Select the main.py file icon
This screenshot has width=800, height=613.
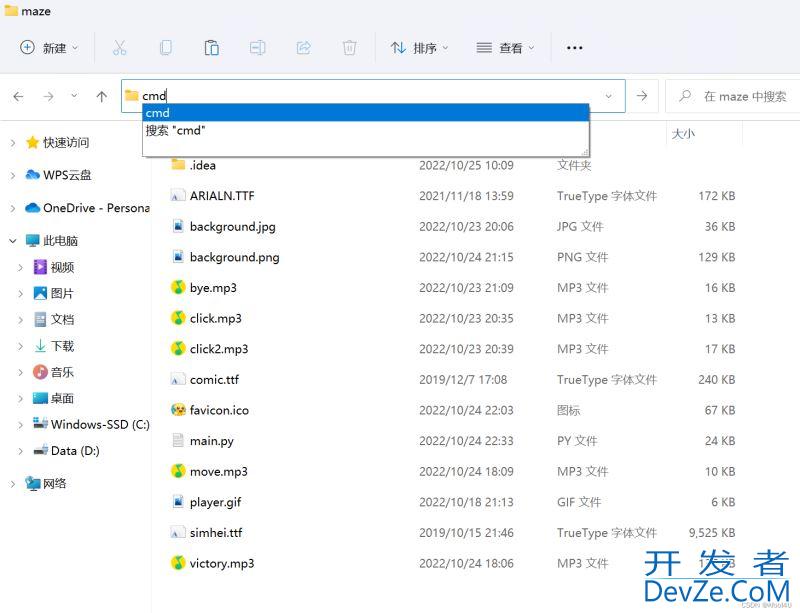(x=178, y=440)
